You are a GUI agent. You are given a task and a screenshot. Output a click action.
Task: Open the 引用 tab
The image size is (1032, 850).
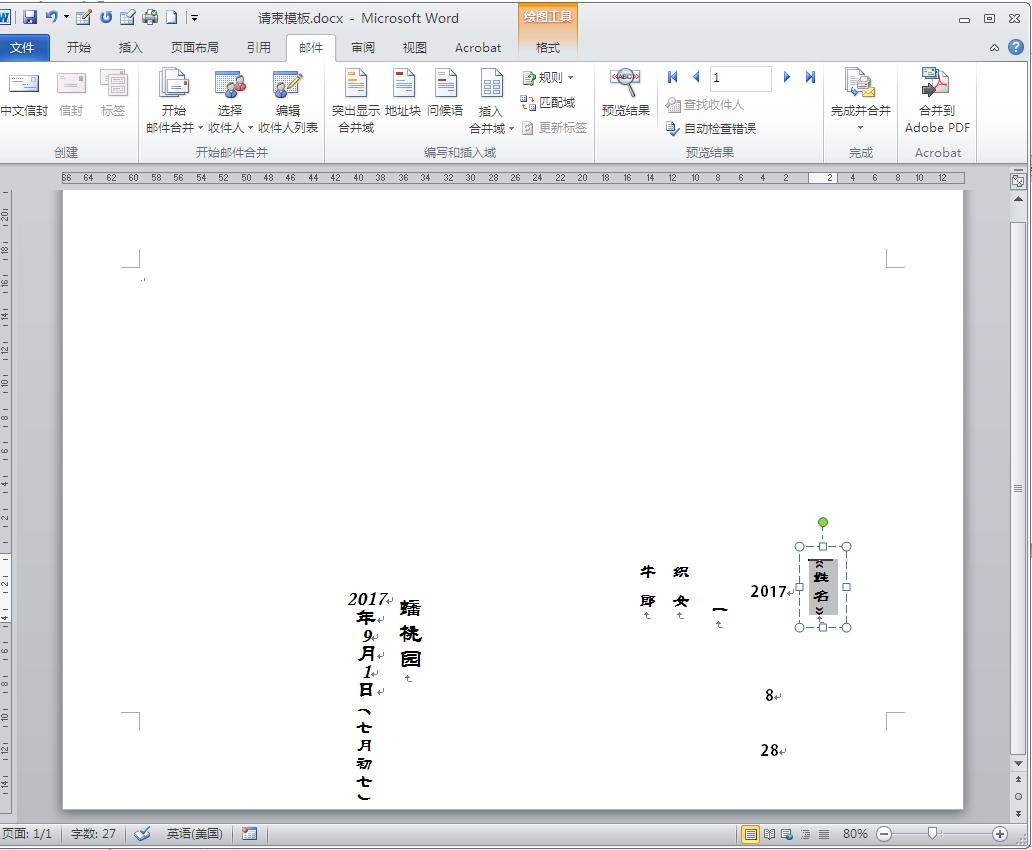(x=259, y=47)
